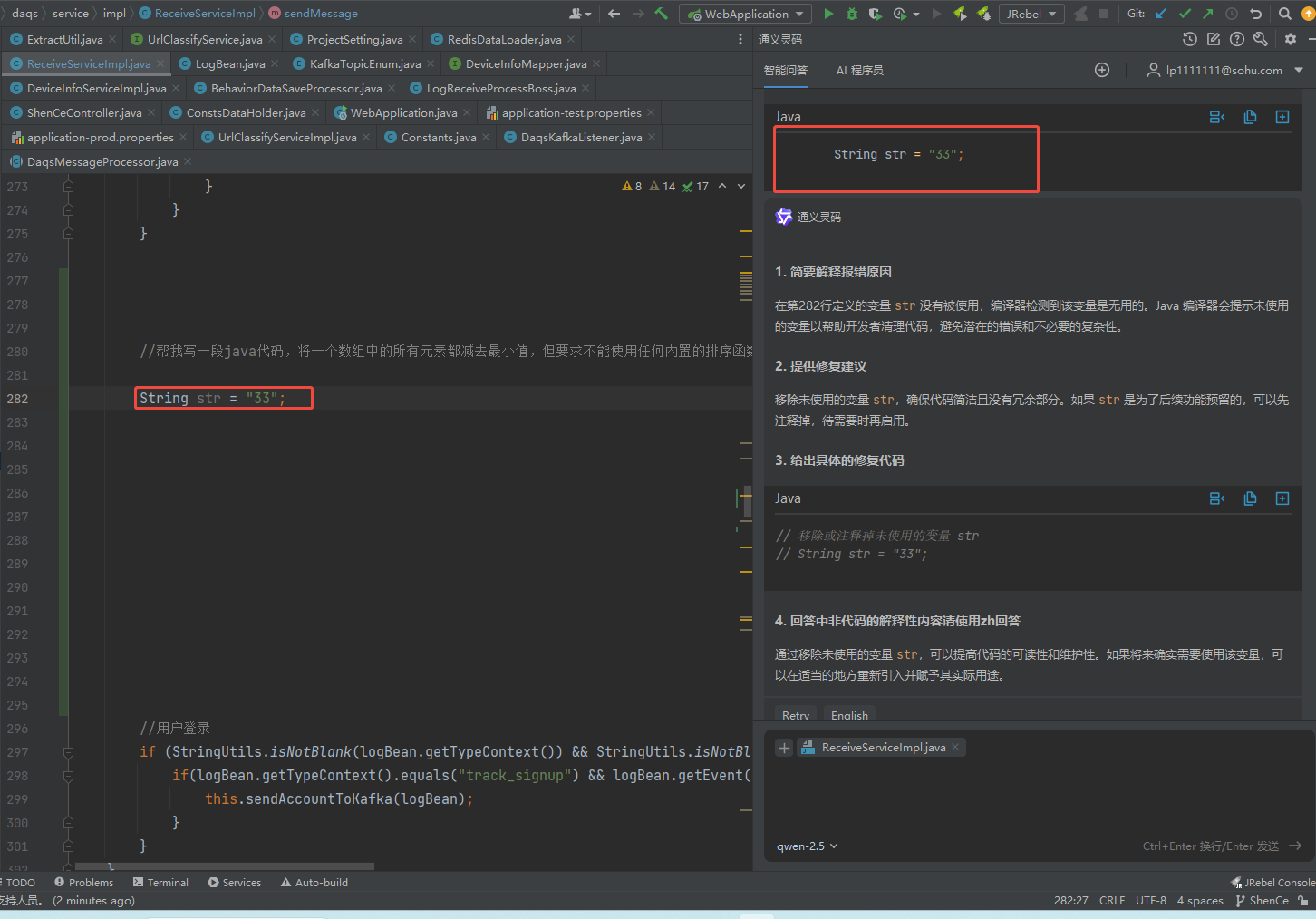
Task: Commit changes via green Git checkmark
Action: click(x=1185, y=14)
